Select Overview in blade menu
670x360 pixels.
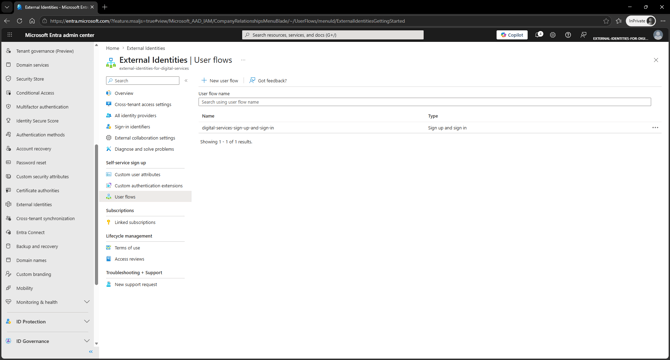point(124,93)
